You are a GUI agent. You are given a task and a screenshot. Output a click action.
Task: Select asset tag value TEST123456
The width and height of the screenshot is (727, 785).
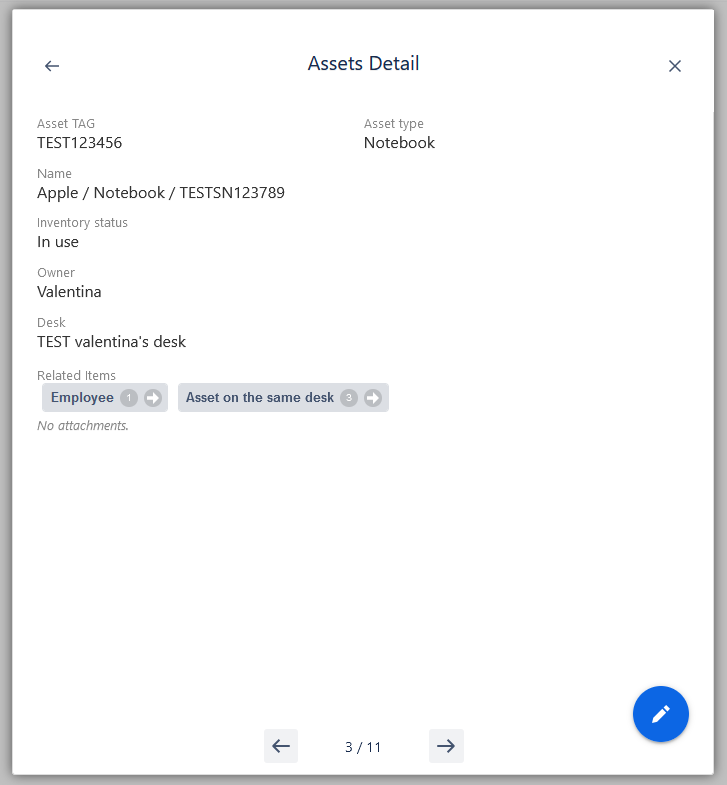click(x=80, y=143)
